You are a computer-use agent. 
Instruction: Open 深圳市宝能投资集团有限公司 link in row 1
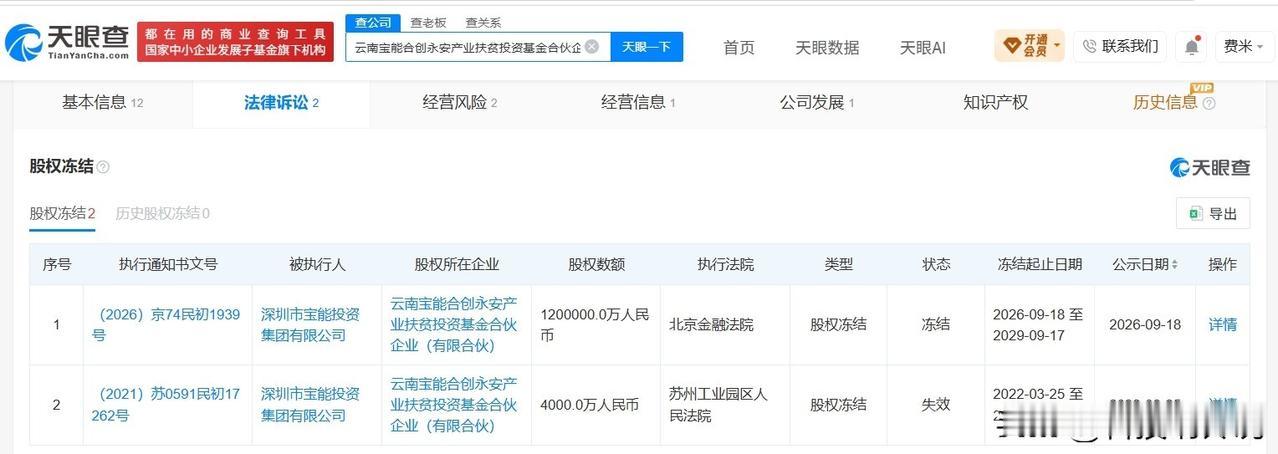pos(310,325)
